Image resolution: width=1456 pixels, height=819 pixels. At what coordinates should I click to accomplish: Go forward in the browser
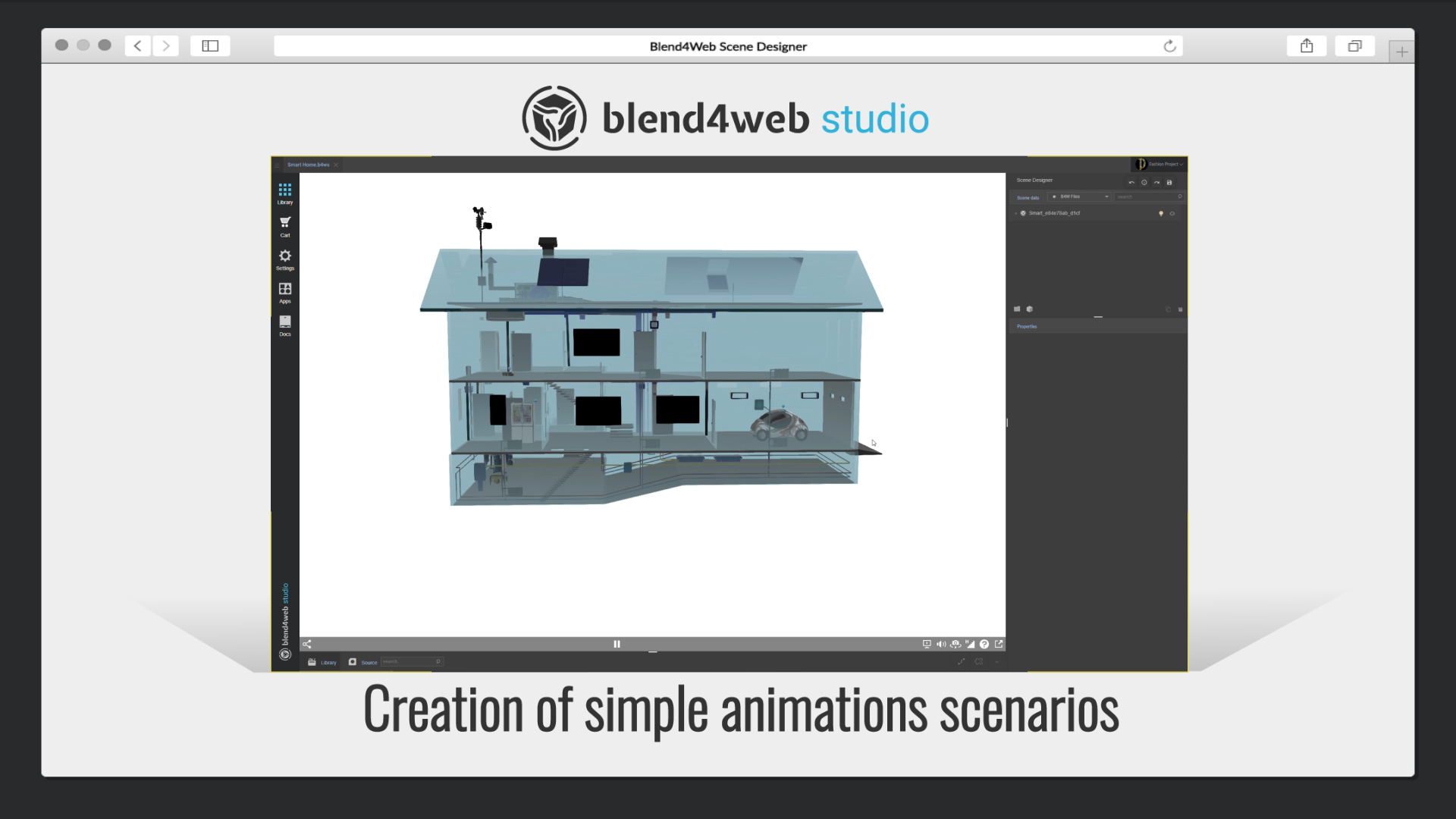pyautogui.click(x=166, y=46)
